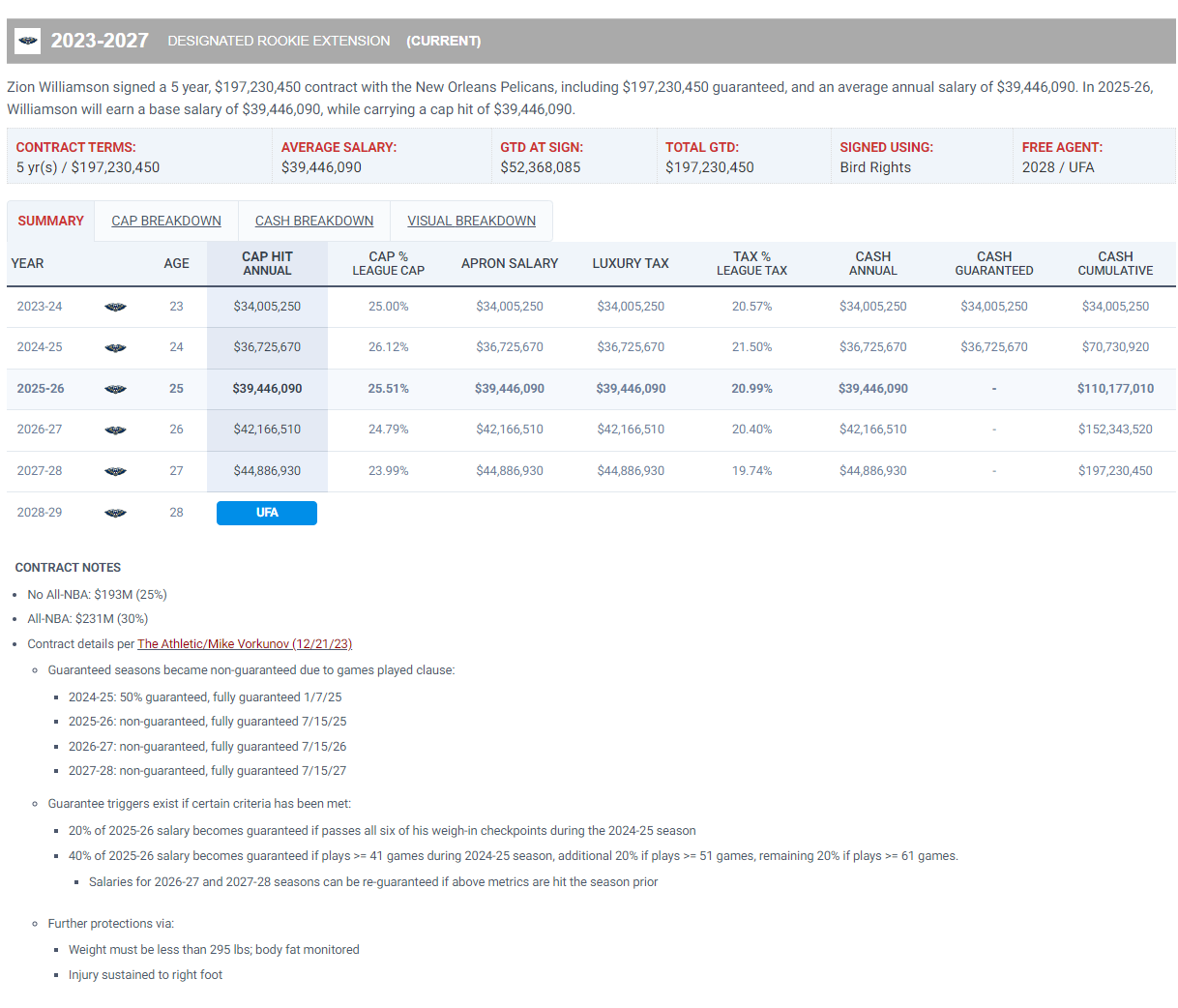
Task: Click the Contract Terms summary box
Action: point(139,157)
